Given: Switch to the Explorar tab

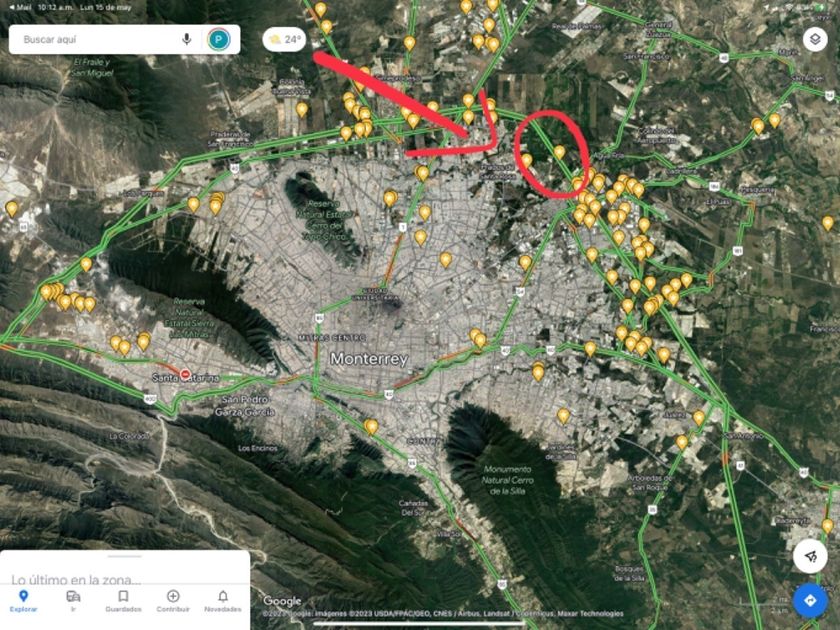Looking at the screenshot, I should pyautogui.click(x=23, y=601).
